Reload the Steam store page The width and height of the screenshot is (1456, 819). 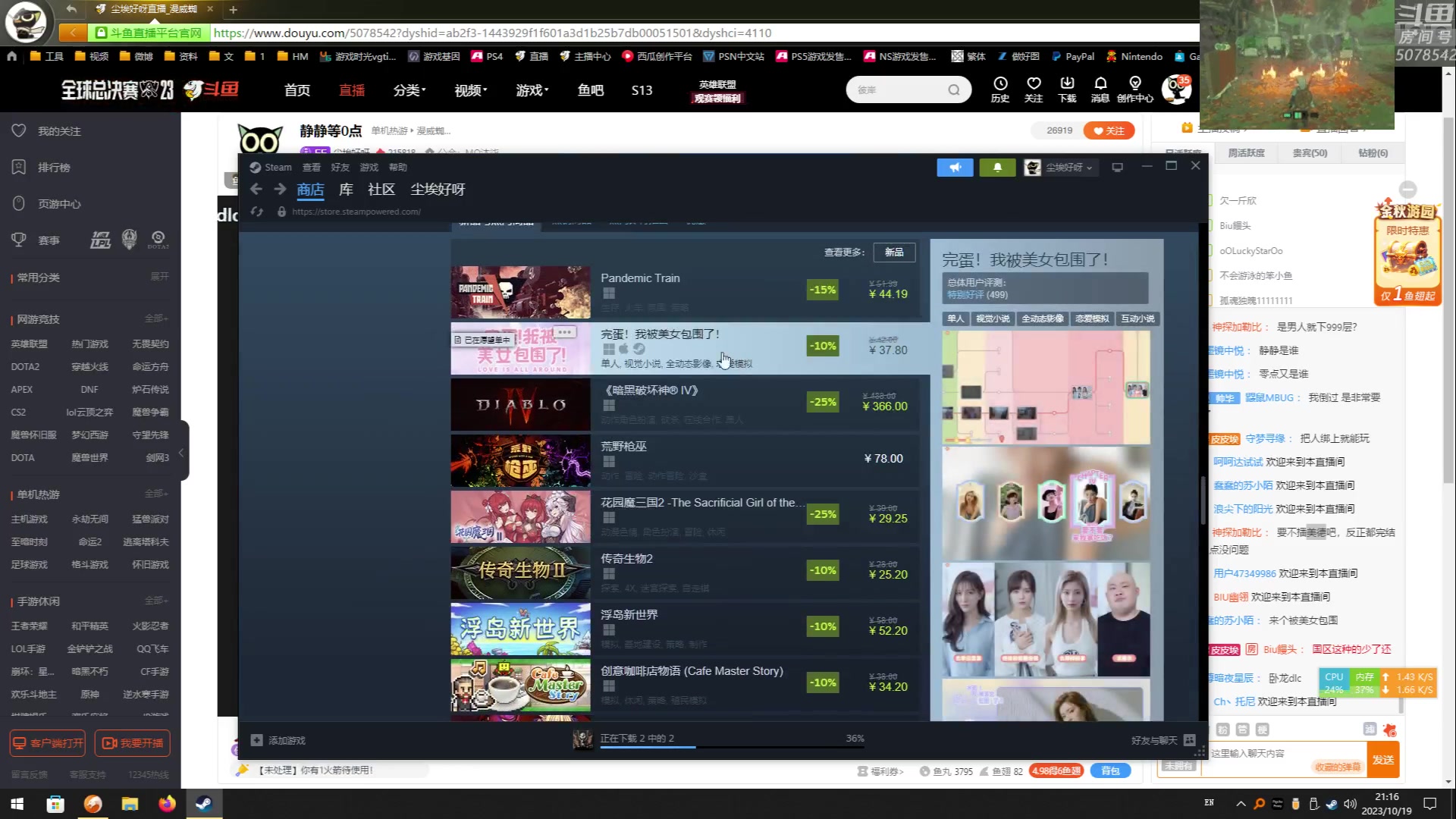[x=257, y=212]
